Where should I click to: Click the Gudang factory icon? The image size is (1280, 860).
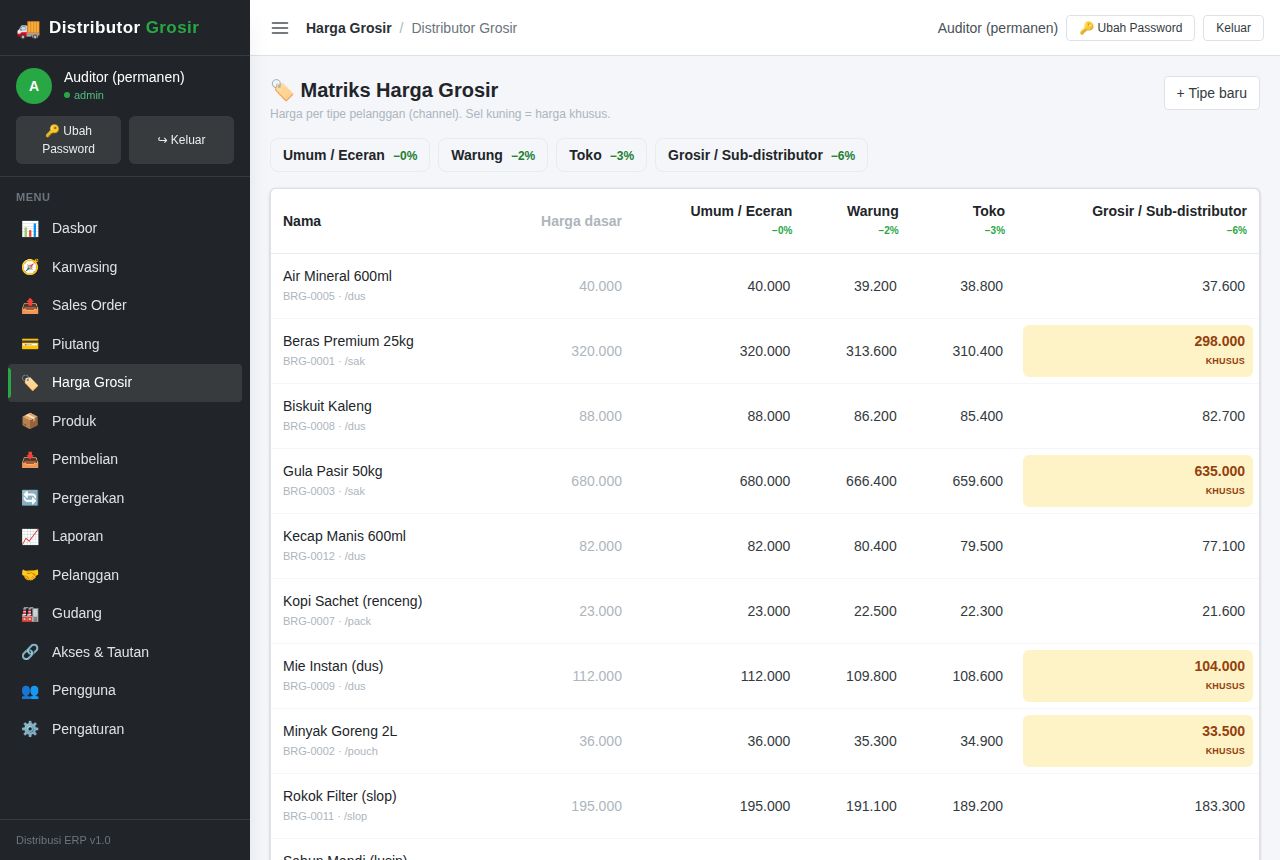pos(30,613)
